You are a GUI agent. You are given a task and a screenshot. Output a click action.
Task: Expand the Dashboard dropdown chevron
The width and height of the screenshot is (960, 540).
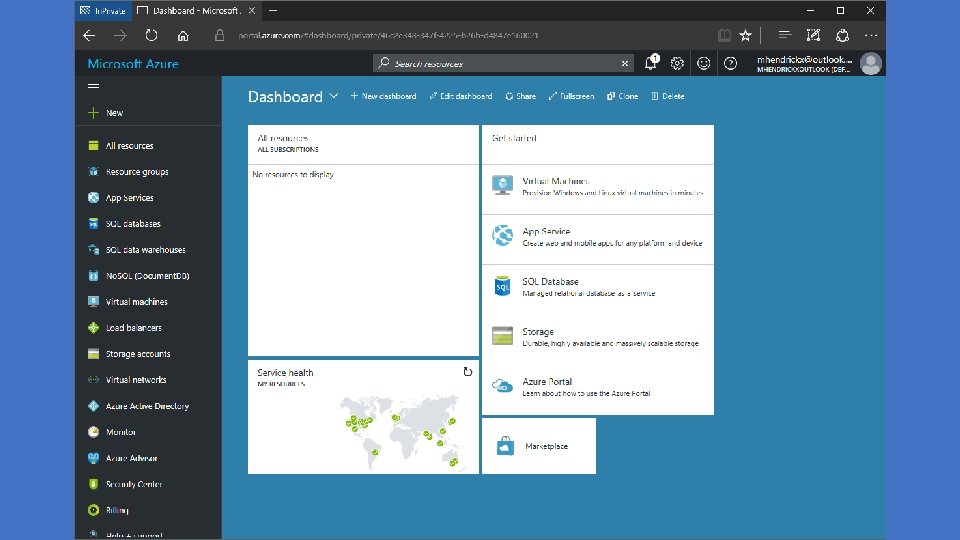334,96
